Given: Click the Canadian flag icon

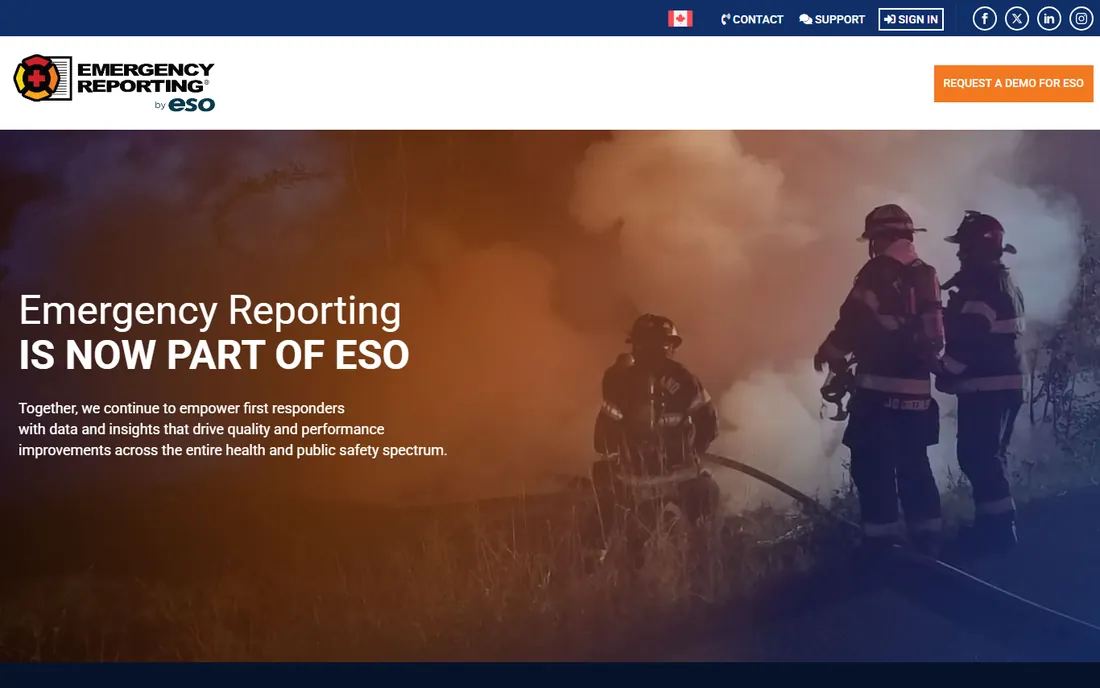Looking at the screenshot, I should (680, 19).
